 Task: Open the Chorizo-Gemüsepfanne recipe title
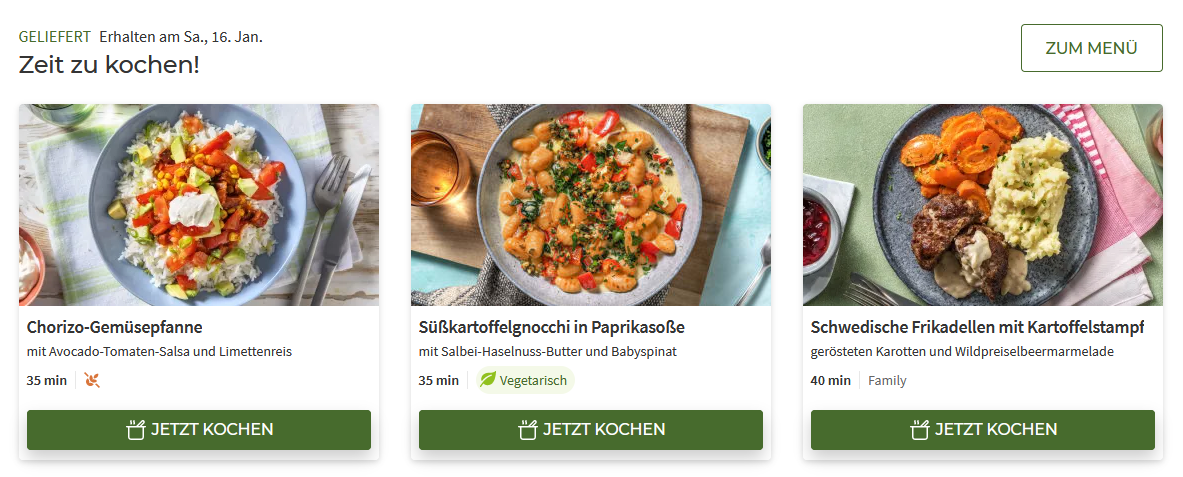(x=115, y=328)
